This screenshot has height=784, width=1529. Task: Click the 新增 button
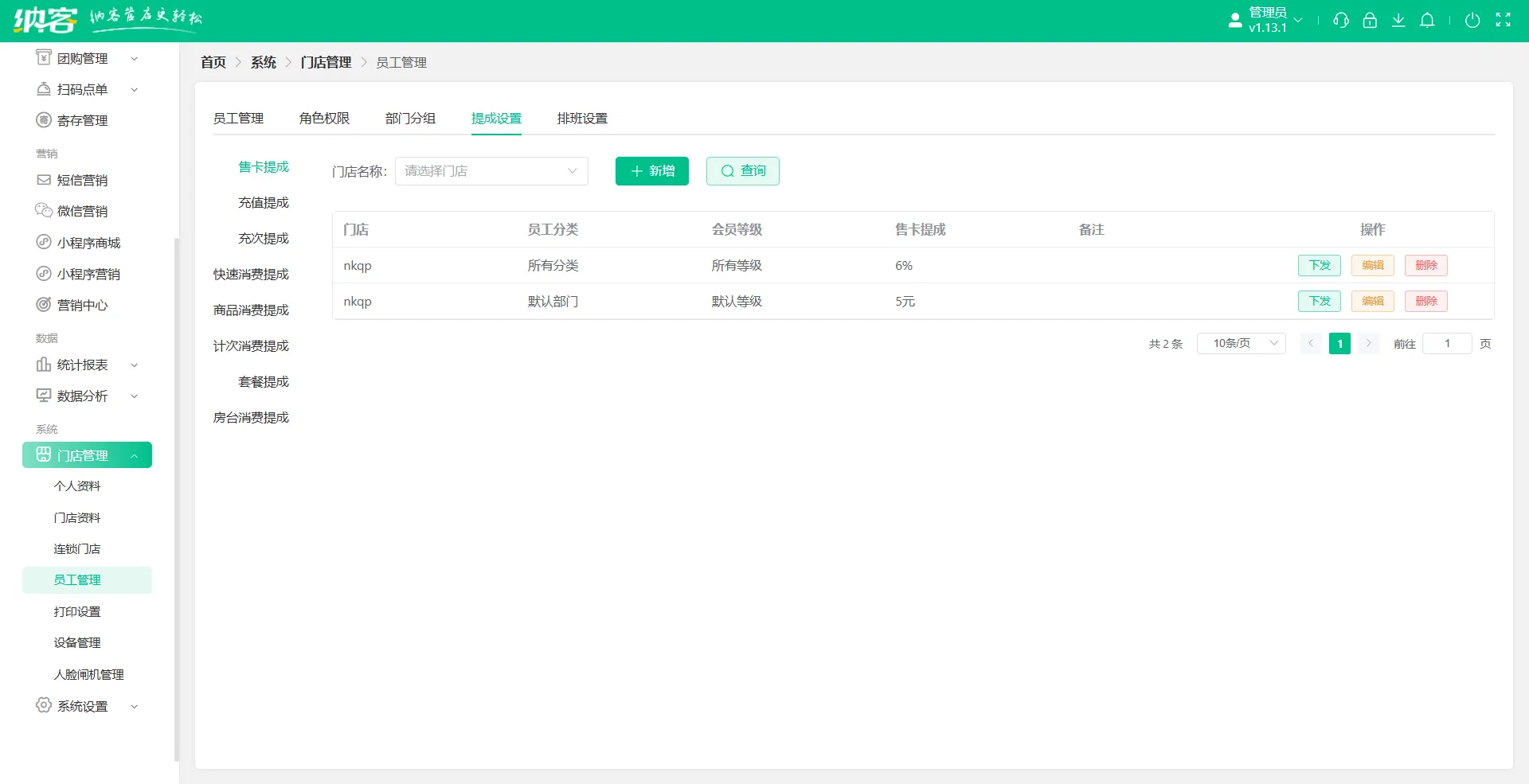(x=651, y=170)
